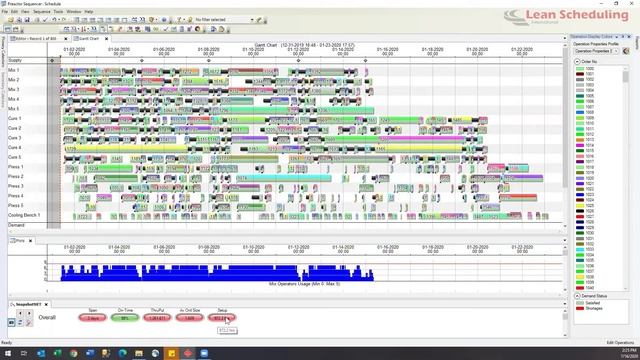
Task: Click the color swatch for order 1001
Action: (x=580, y=74)
